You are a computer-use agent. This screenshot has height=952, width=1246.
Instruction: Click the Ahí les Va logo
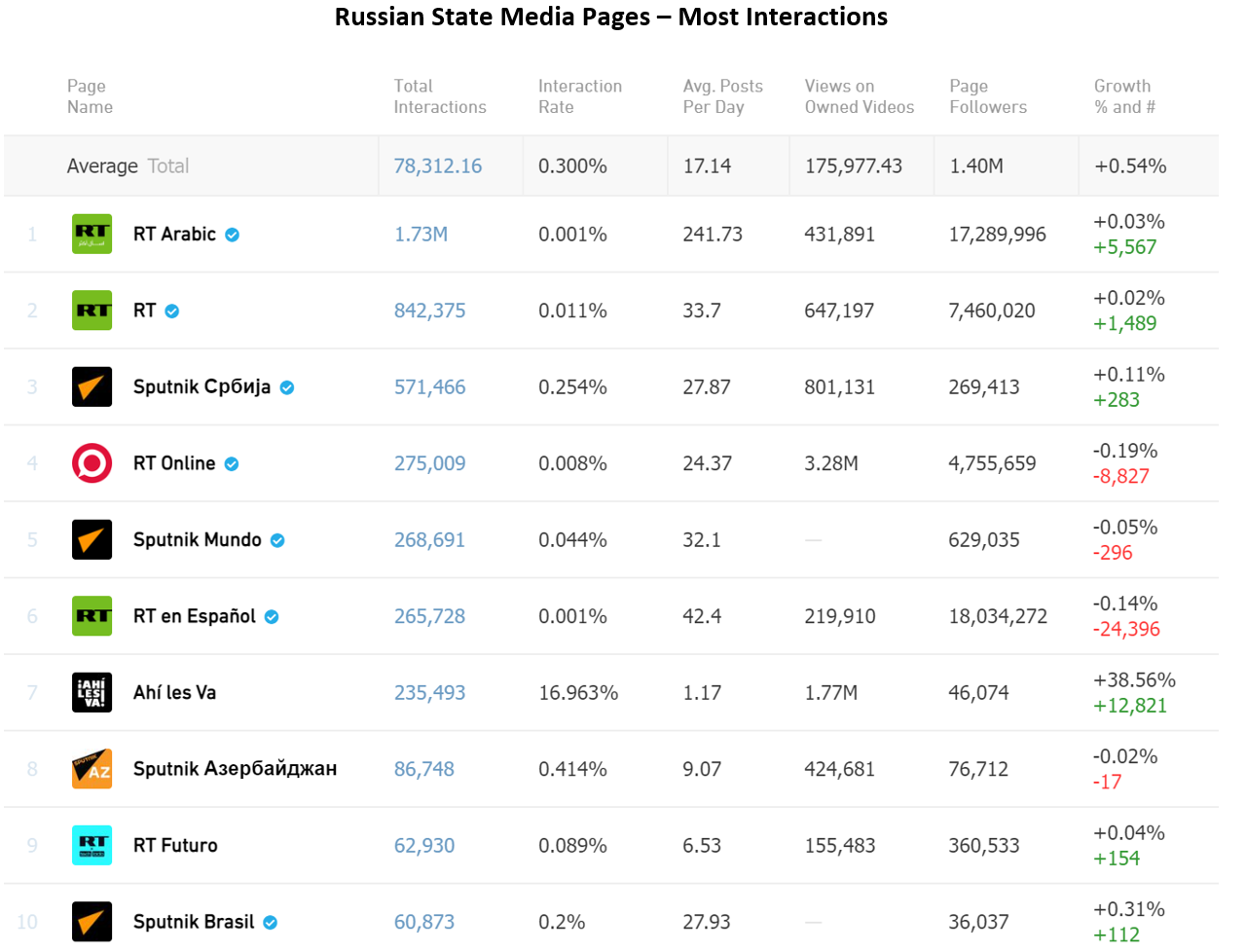[92, 692]
